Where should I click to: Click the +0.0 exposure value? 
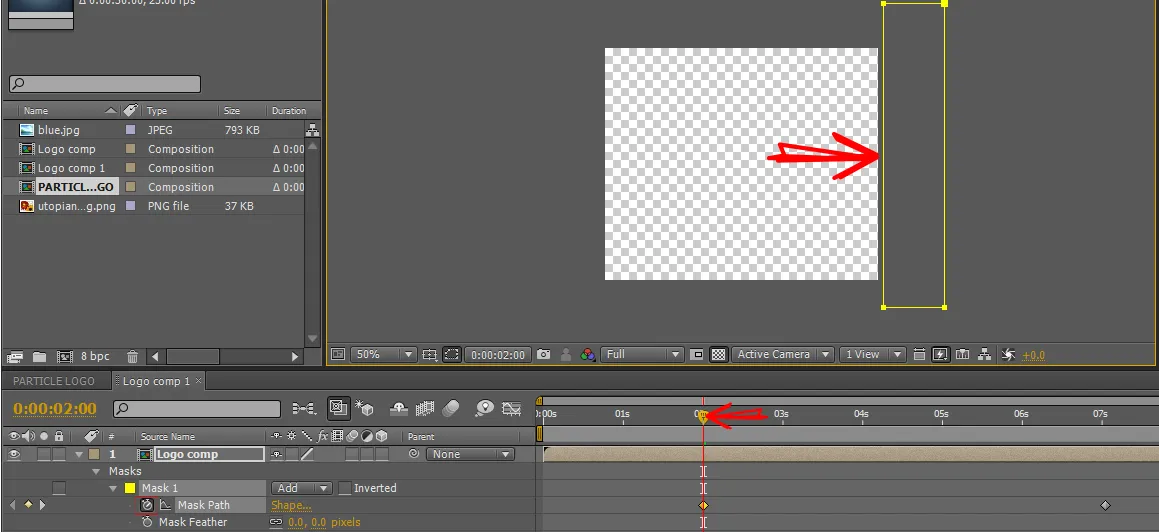coord(1033,355)
